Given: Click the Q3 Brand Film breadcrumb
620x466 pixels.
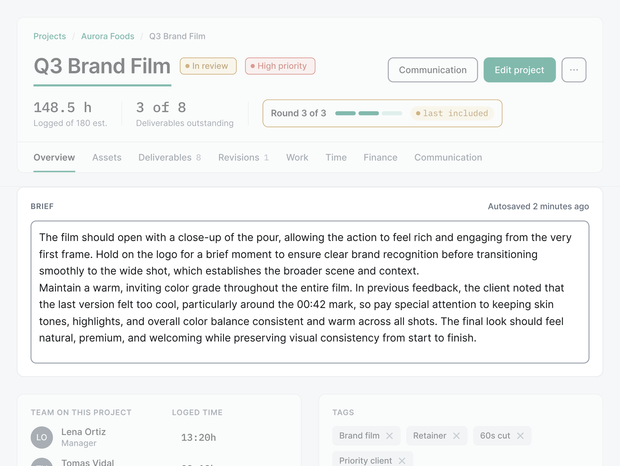Looking at the screenshot, I should tap(177, 36).
